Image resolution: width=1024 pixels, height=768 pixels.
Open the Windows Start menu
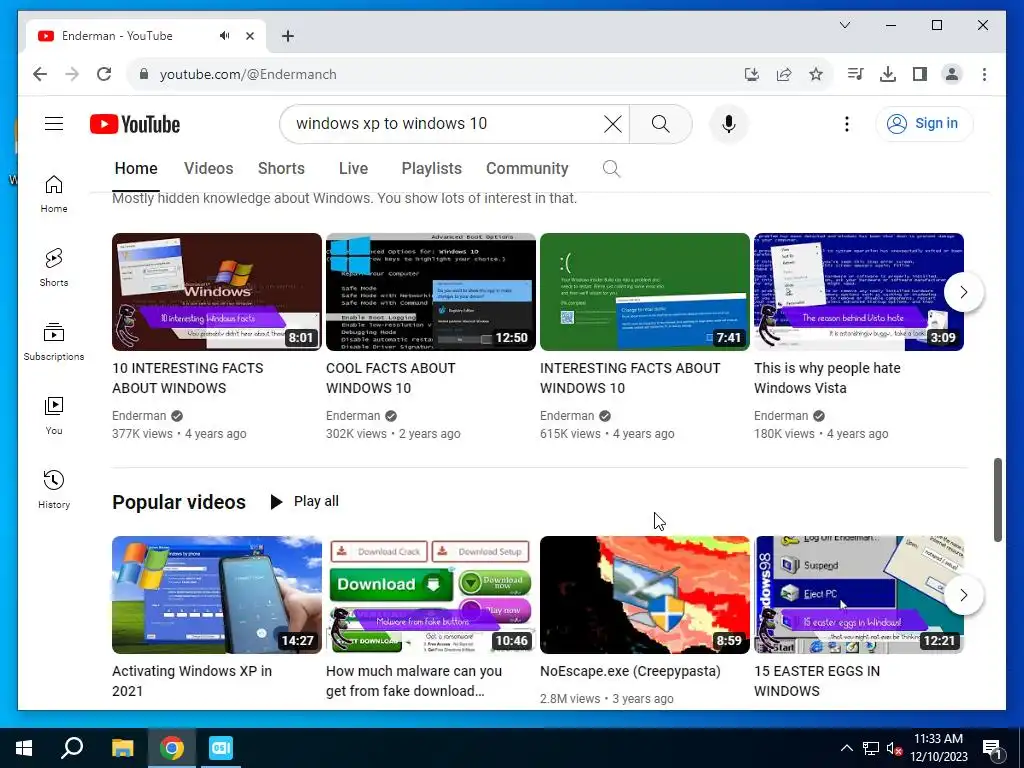(24, 748)
